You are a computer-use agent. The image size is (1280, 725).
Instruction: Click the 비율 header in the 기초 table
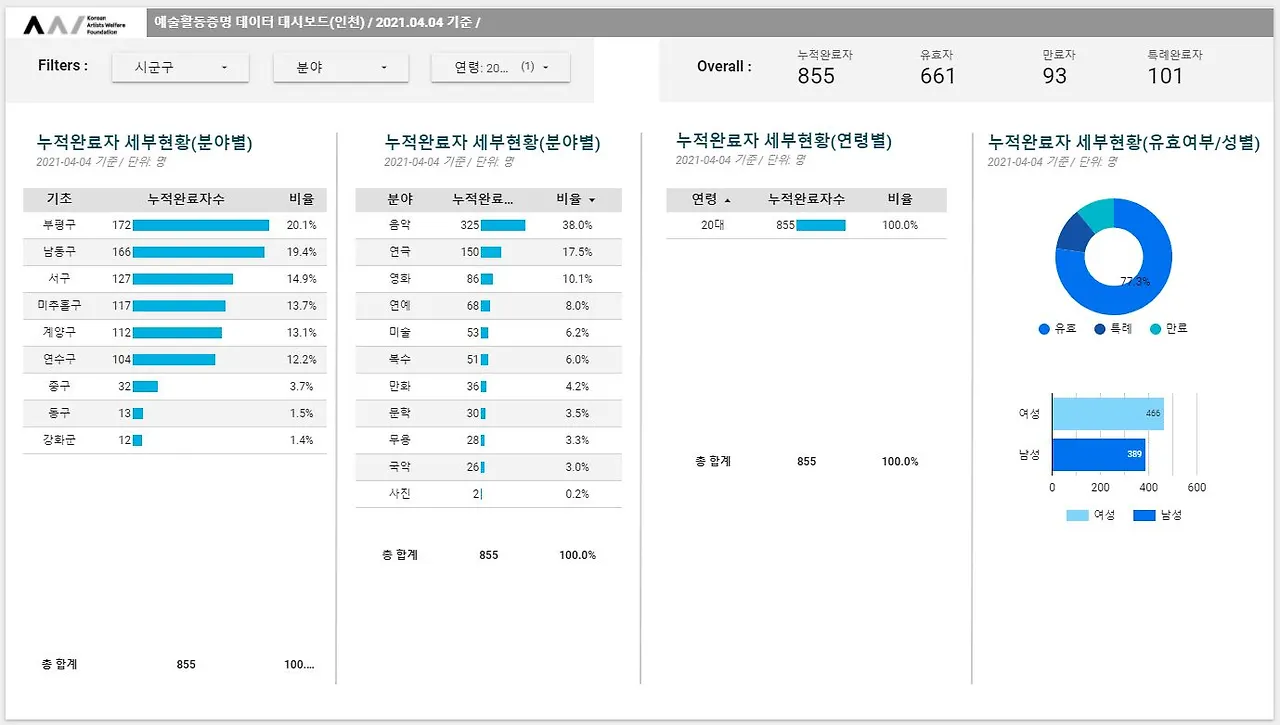[x=301, y=199]
